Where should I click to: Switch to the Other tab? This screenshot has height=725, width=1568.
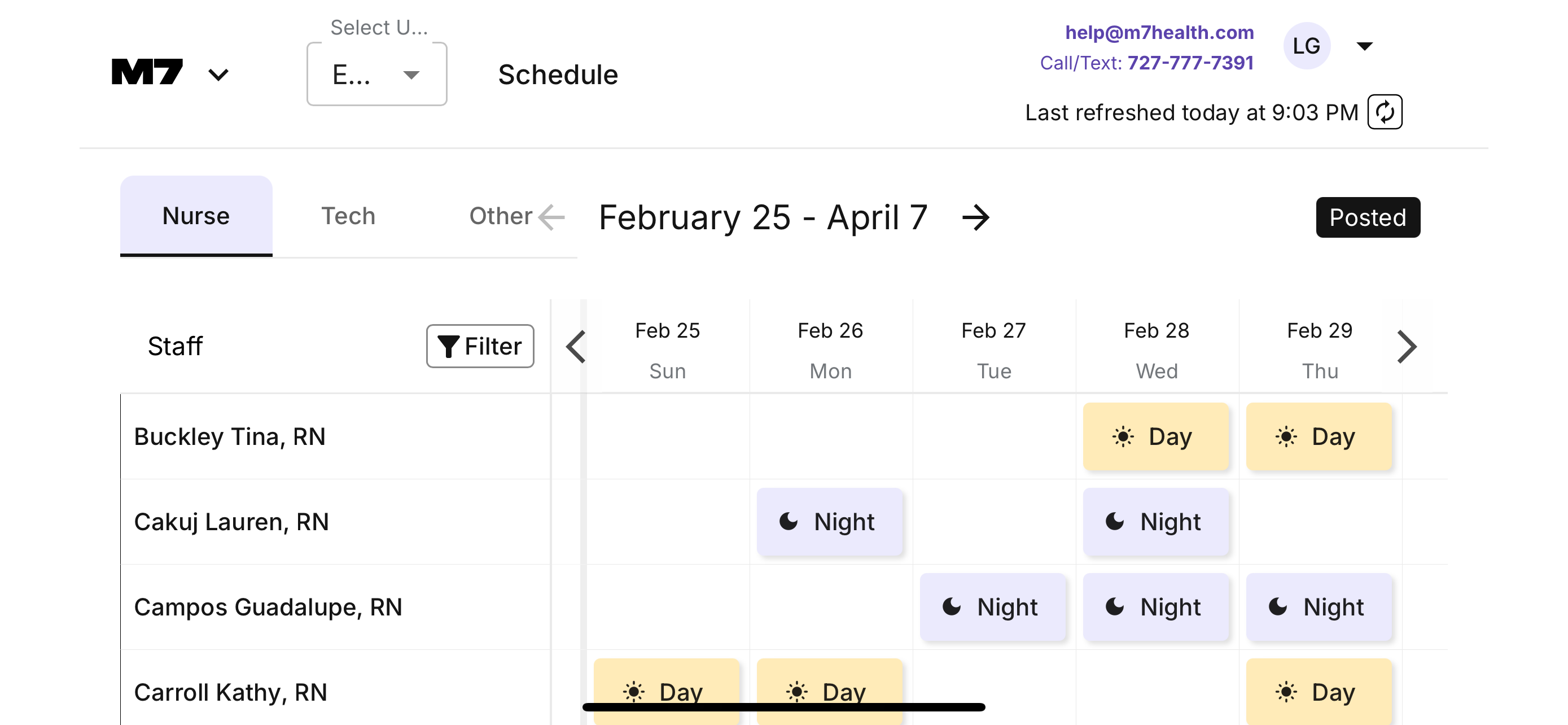click(500, 216)
